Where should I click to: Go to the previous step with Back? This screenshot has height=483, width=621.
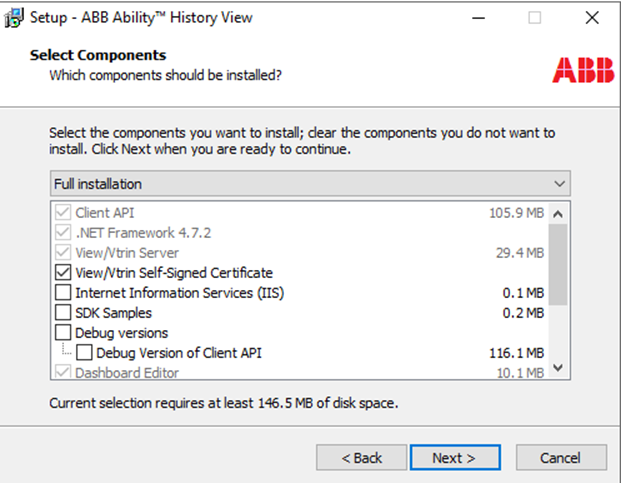(362, 458)
